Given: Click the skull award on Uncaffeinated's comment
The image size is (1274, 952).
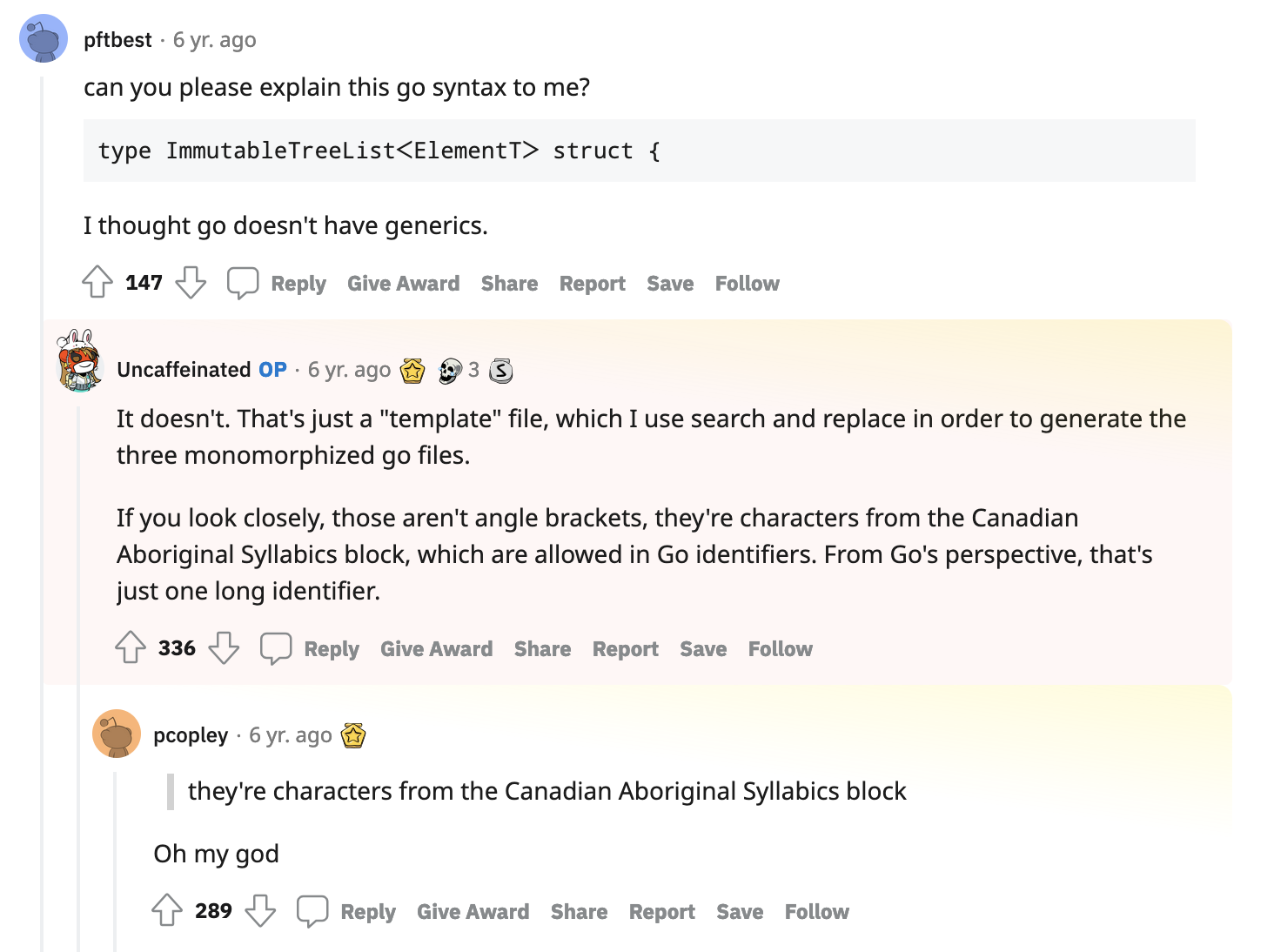Looking at the screenshot, I should click(x=450, y=371).
